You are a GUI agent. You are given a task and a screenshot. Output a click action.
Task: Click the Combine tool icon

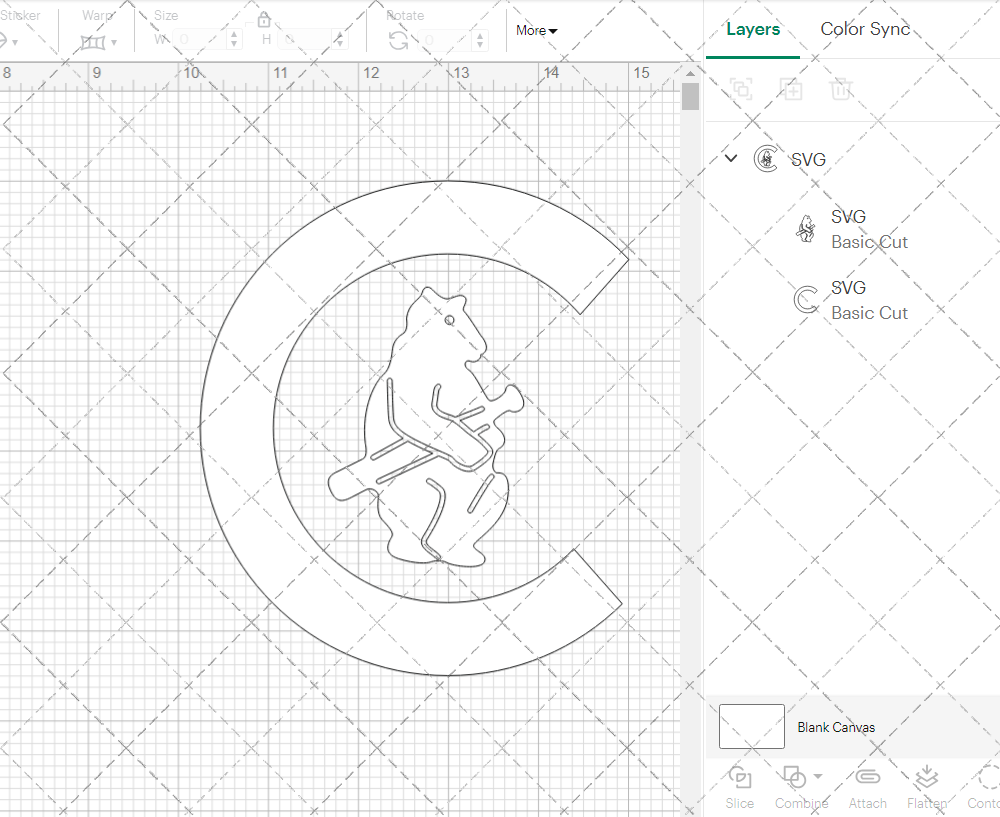point(795,779)
